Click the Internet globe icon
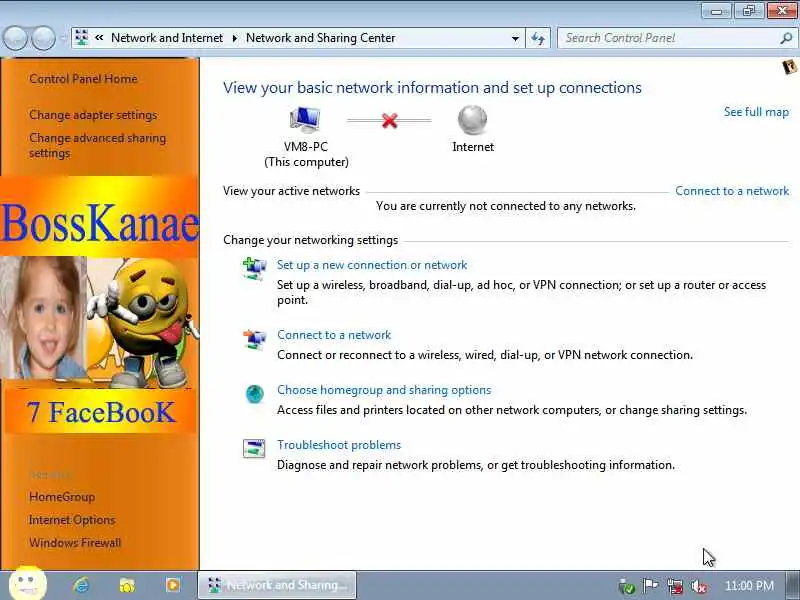Image resolution: width=800 pixels, height=600 pixels. [x=472, y=120]
